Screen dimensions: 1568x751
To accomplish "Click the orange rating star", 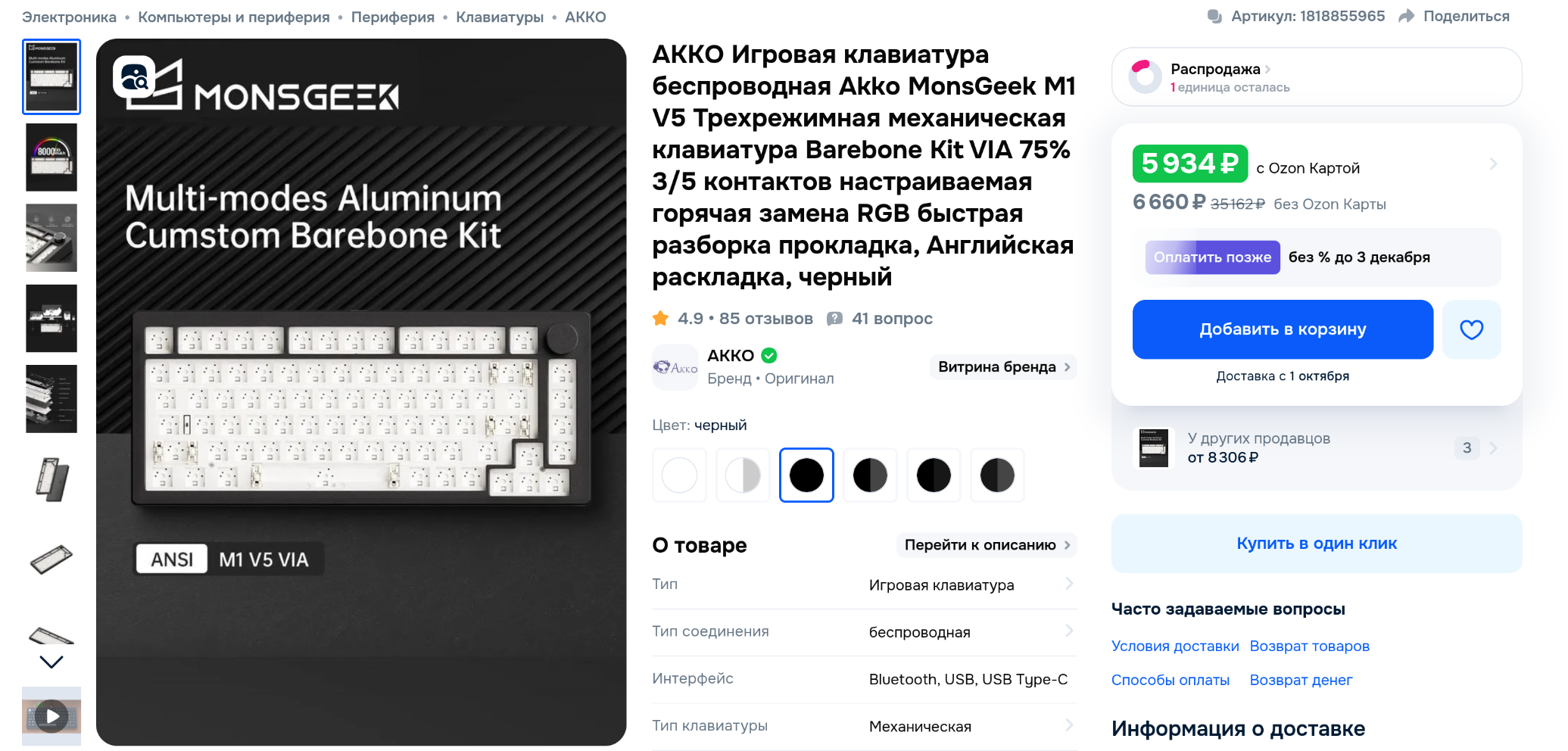I will click(660, 319).
